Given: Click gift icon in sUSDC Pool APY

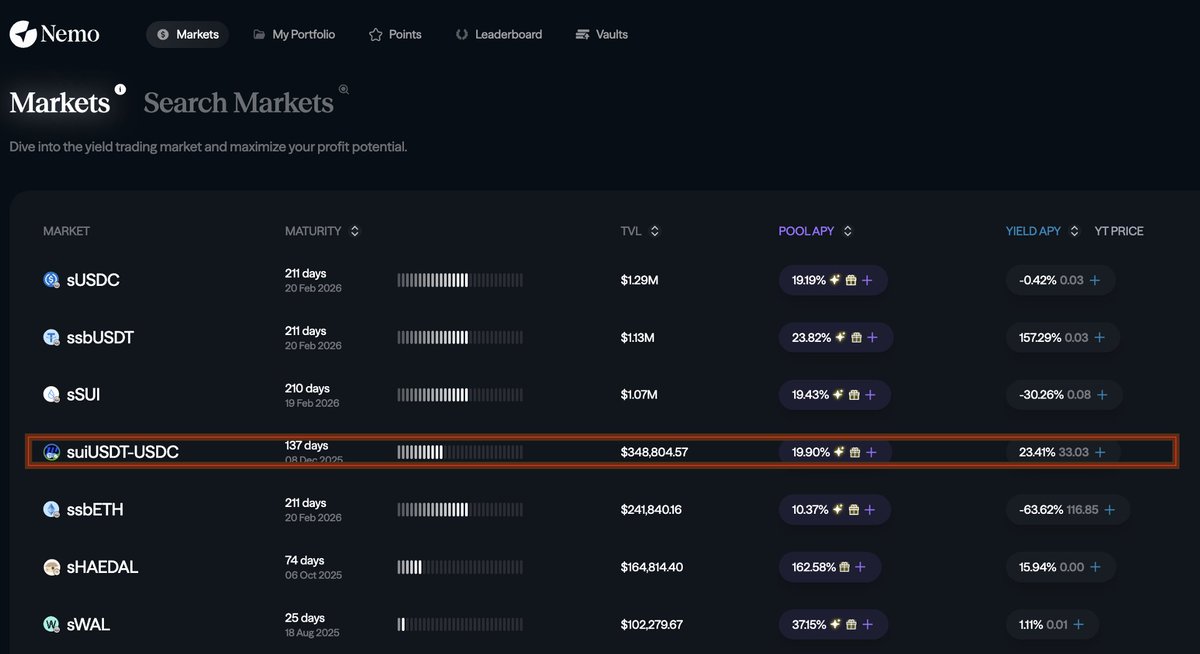Looking at the screenshot, I should point(851,281).
